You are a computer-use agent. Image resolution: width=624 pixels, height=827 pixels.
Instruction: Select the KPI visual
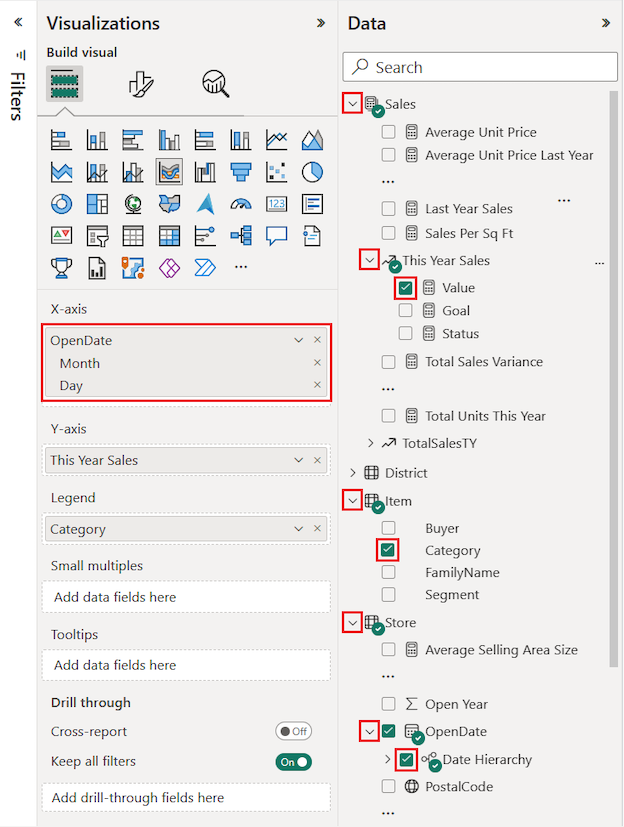tap(61, 235)
